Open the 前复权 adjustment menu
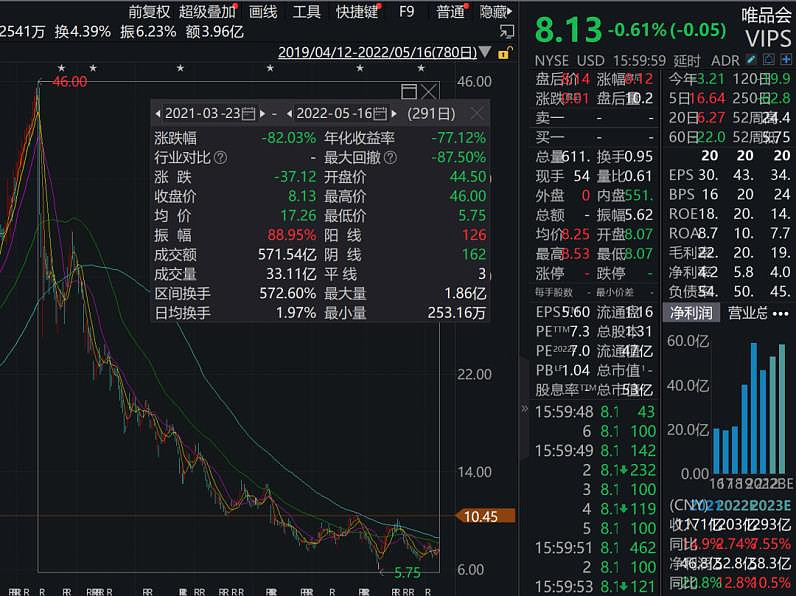The width and height of the screenshot is (796, 596). (x=149, y=12)
